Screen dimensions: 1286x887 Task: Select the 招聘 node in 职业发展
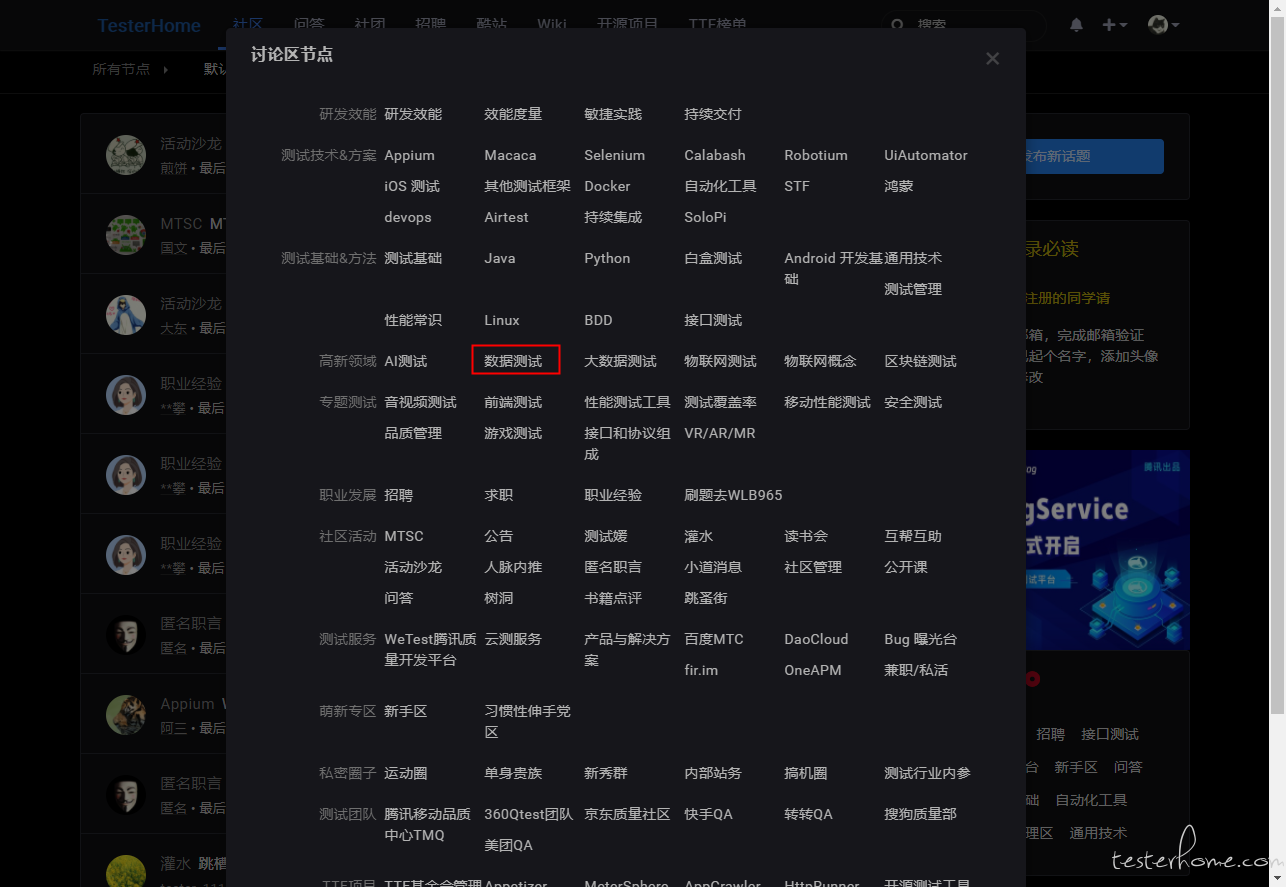pyautogui.click(x=398, y=495)
